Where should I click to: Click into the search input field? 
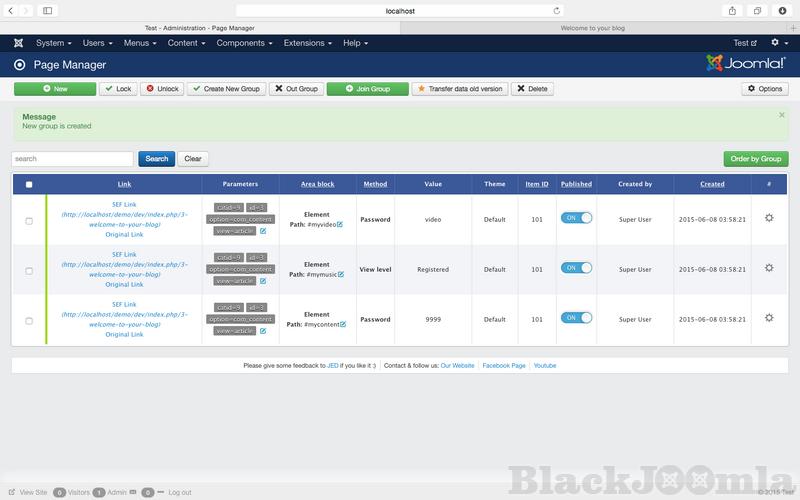coord(72,158)
